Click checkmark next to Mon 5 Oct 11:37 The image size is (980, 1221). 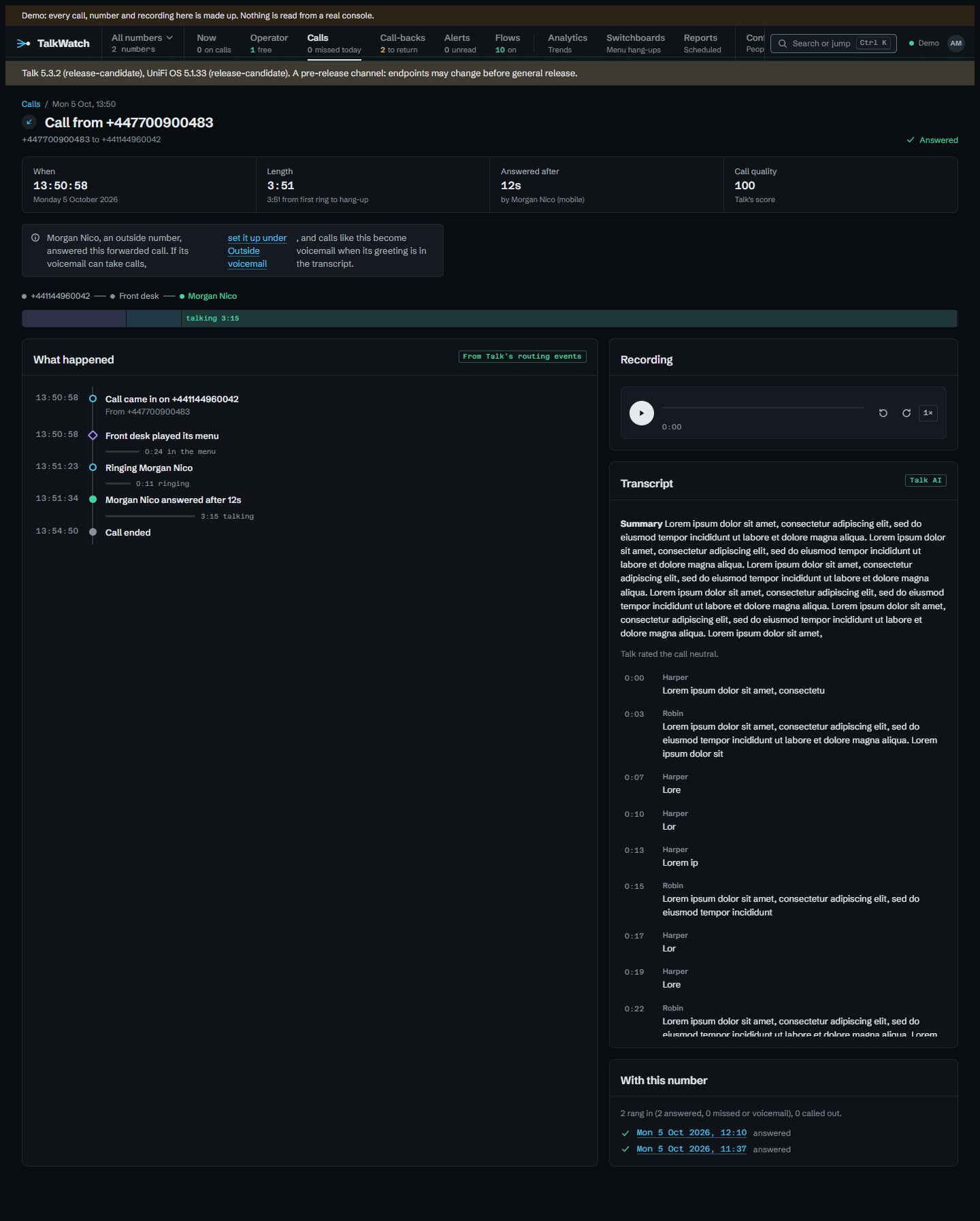[x=625, y=1150]
